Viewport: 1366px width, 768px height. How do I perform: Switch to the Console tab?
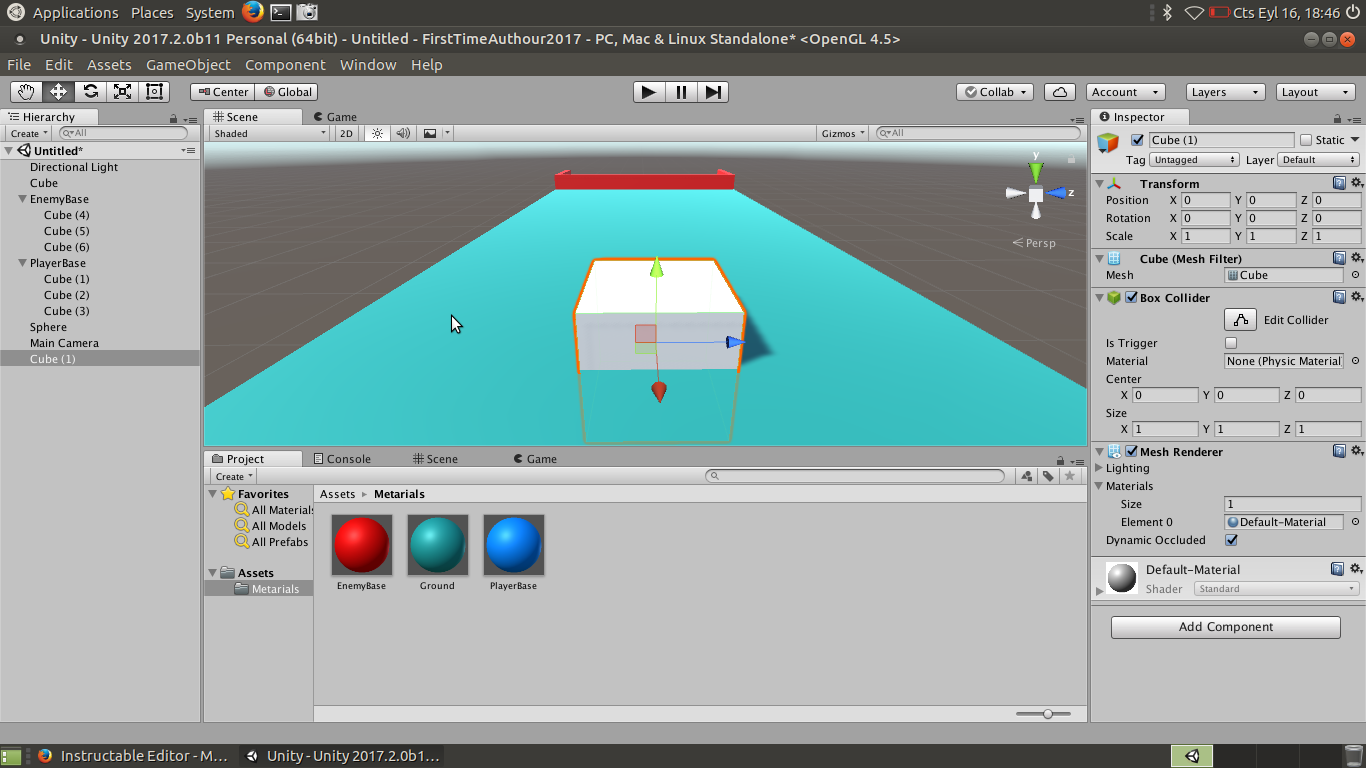pos(342,459)
